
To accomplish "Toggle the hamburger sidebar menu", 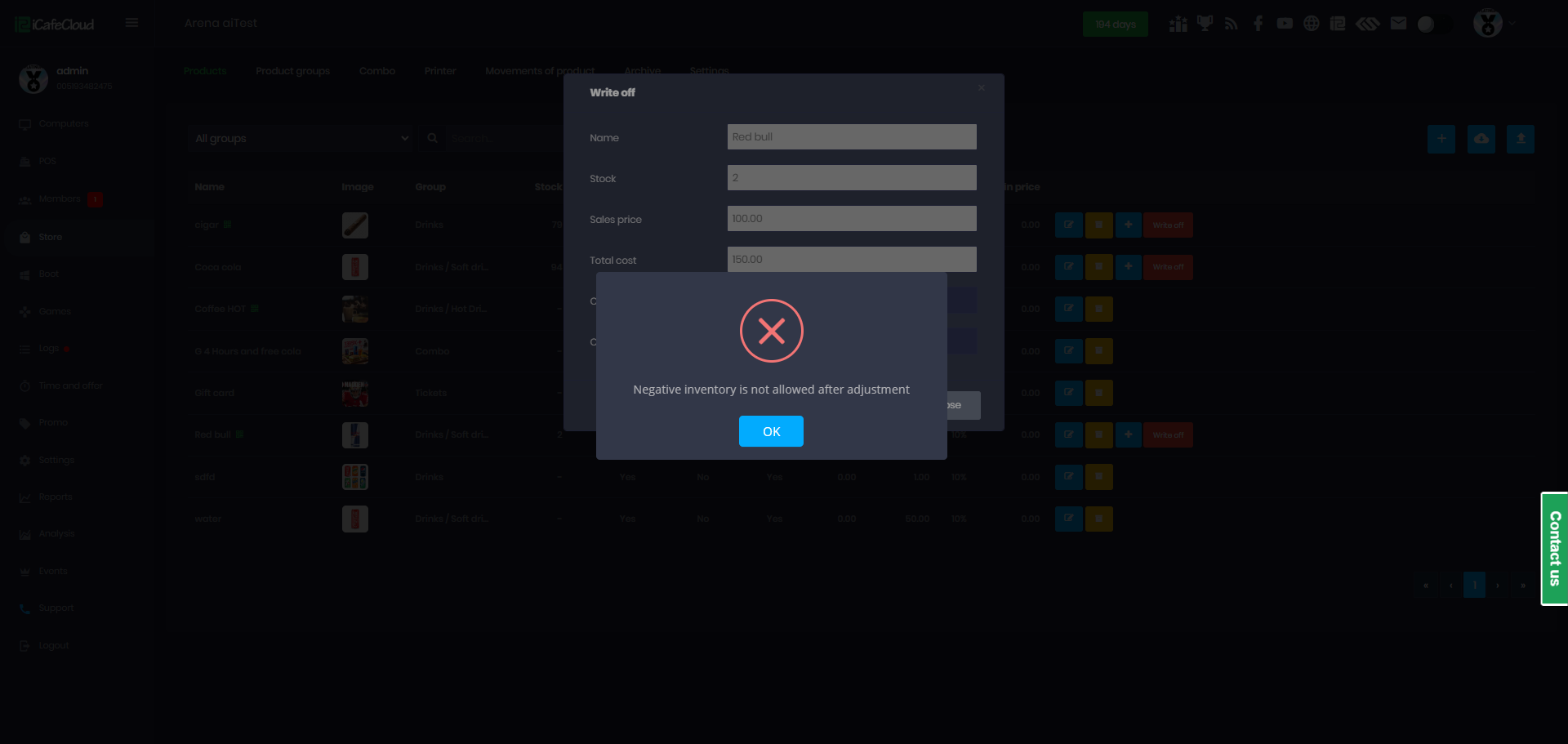I will [131, 23].
